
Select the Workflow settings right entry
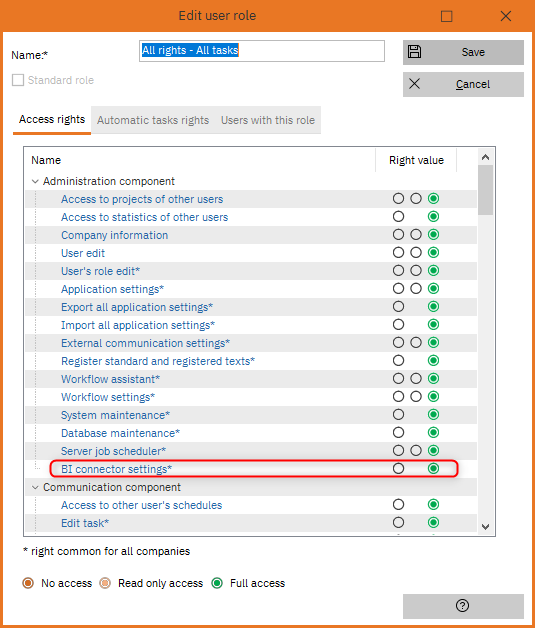click(x=108, y=397)
